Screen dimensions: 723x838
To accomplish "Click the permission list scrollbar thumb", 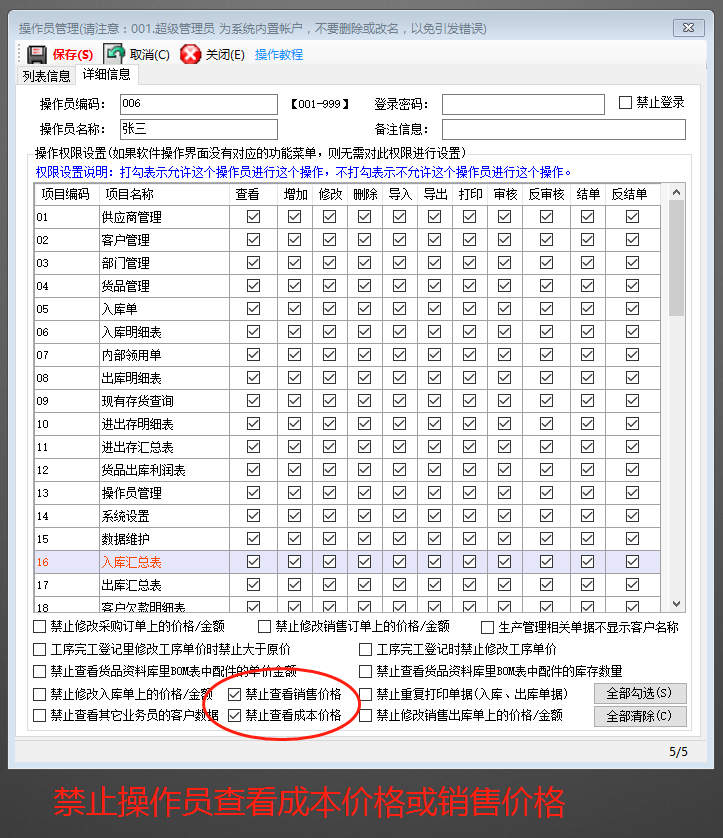I will click(x=676, y=259).
